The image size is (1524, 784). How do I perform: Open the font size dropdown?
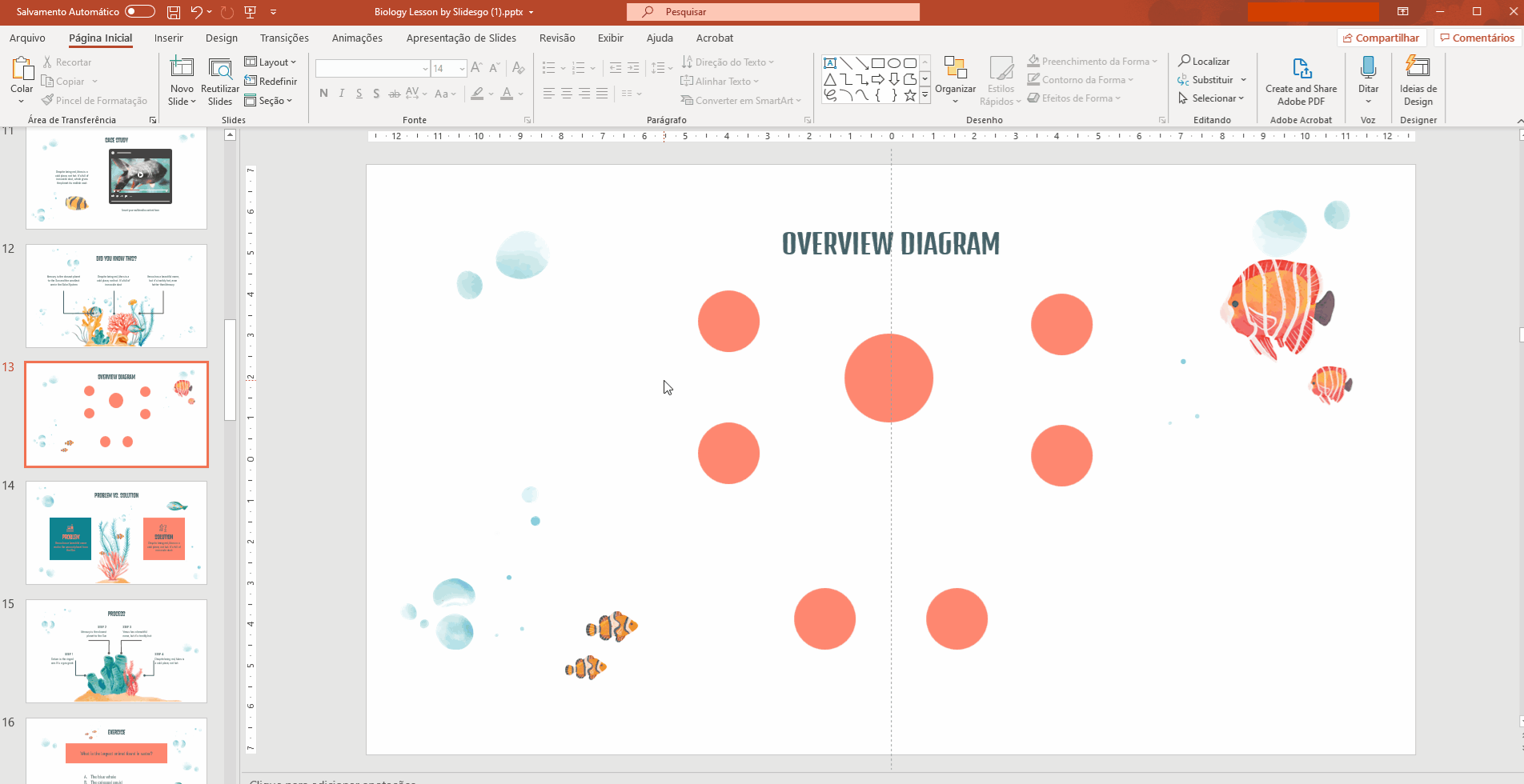tap(463, 69)
